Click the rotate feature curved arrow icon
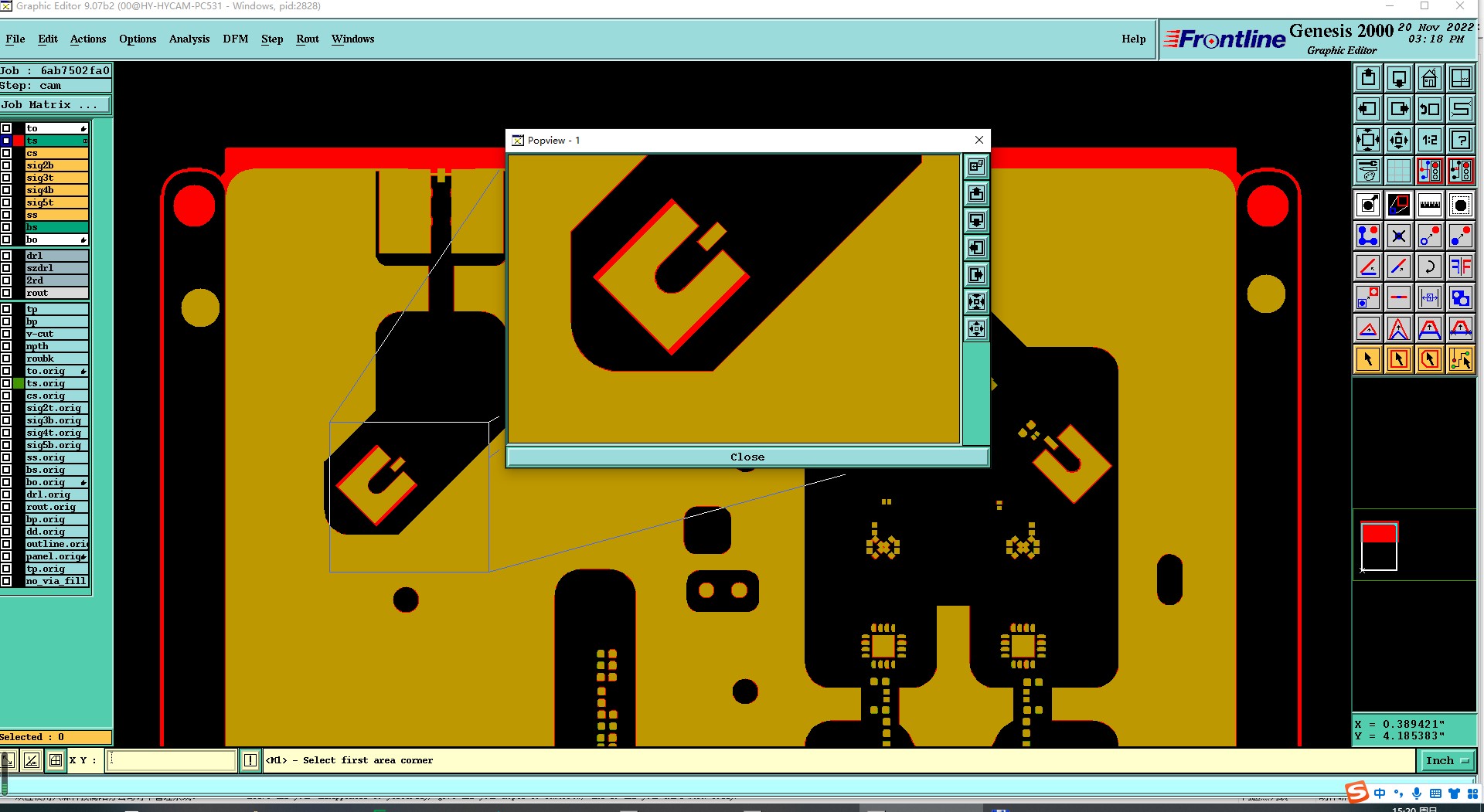1484x812 pixels. point(1430,267)
